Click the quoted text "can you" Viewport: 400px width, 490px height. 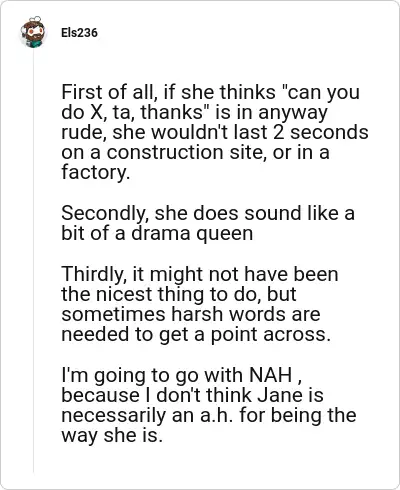point(321,92)
